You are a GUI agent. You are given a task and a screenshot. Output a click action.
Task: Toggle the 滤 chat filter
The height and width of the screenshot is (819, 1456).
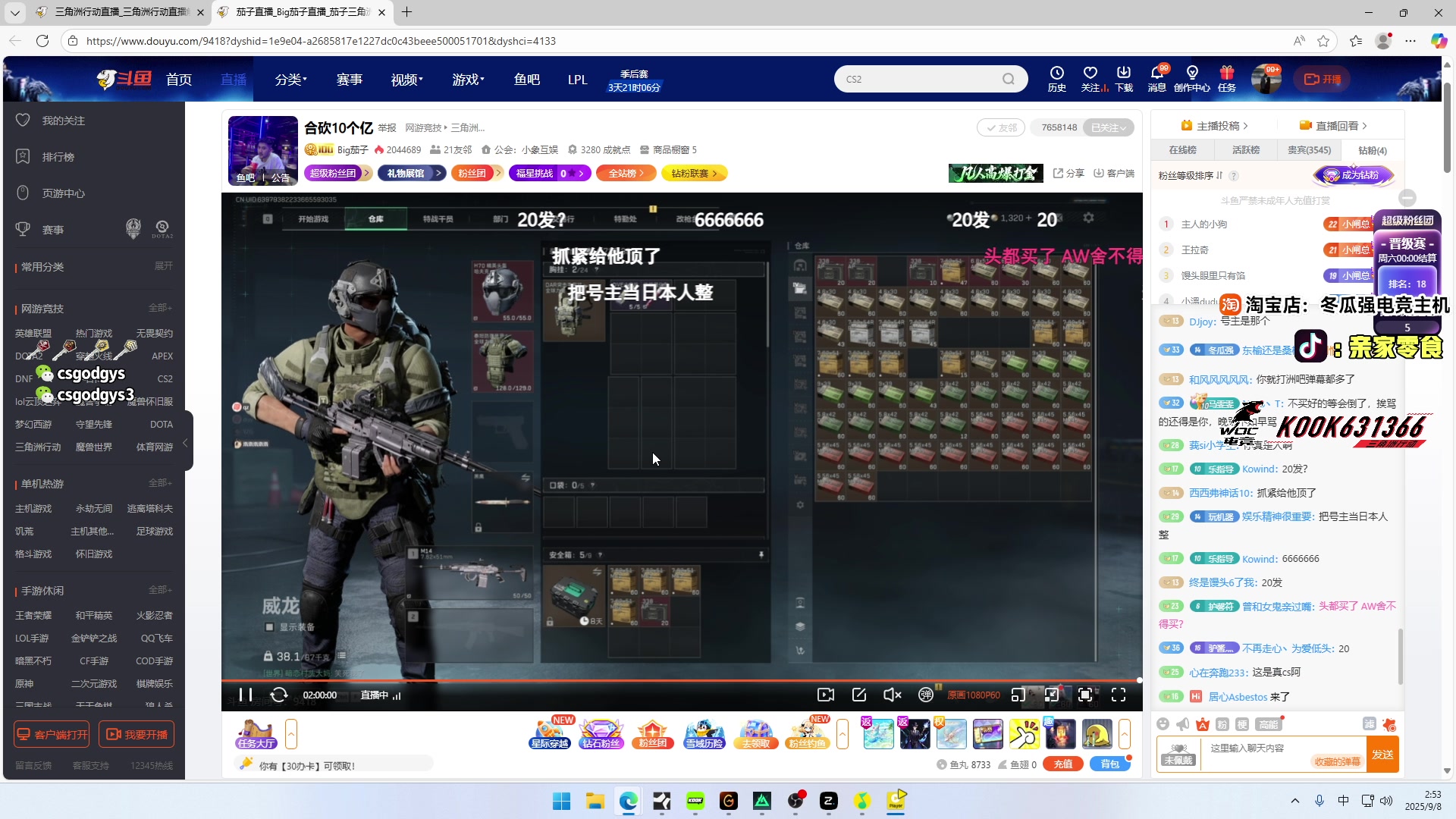(1370, 724)
